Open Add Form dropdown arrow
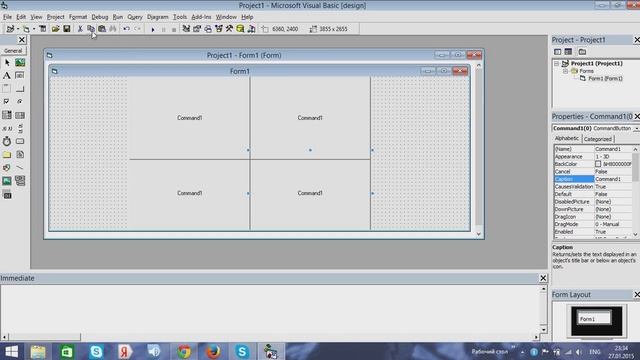This screenshot has width=640, height=360. pyautogui.click(x=34, y=29)
